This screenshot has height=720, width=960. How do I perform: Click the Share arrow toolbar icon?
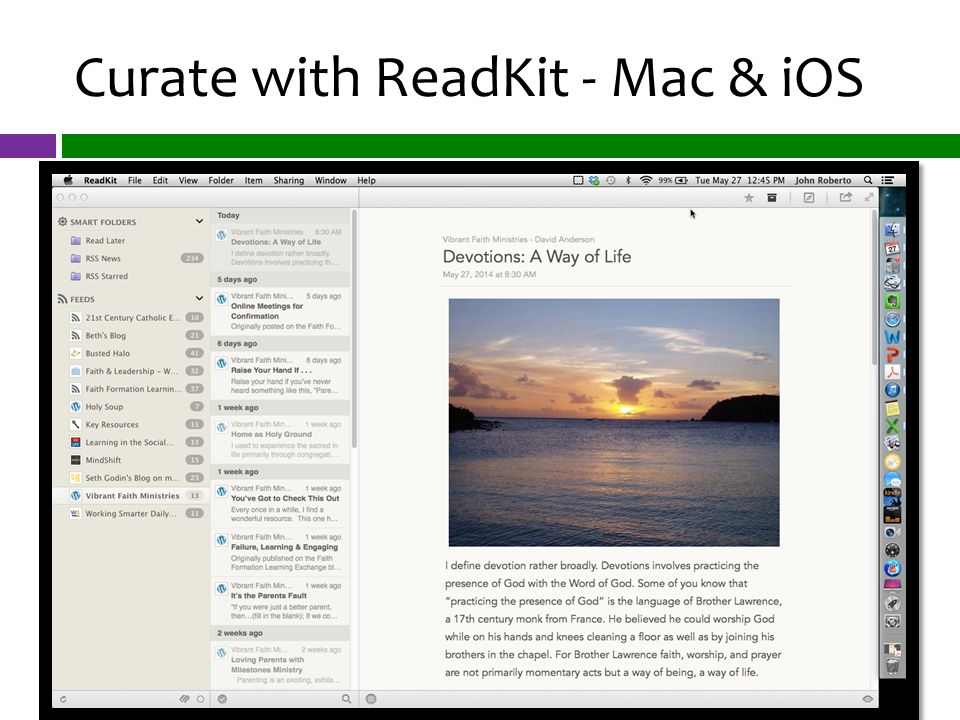(846, 197)
